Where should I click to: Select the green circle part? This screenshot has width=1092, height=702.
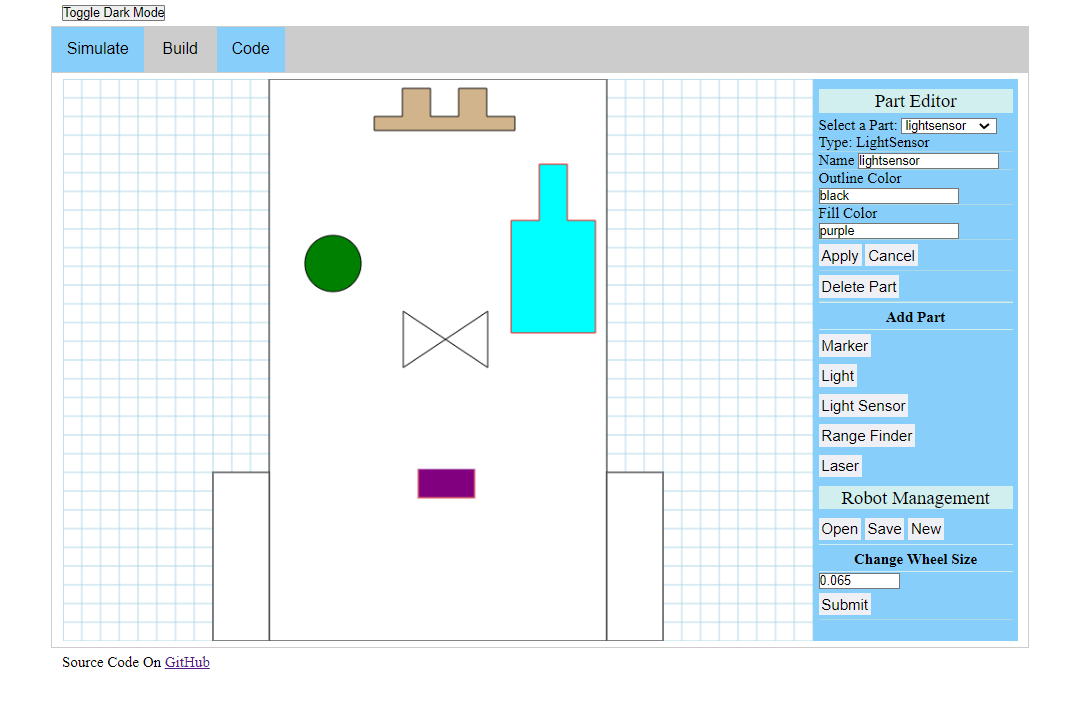(x=333, y=263)
